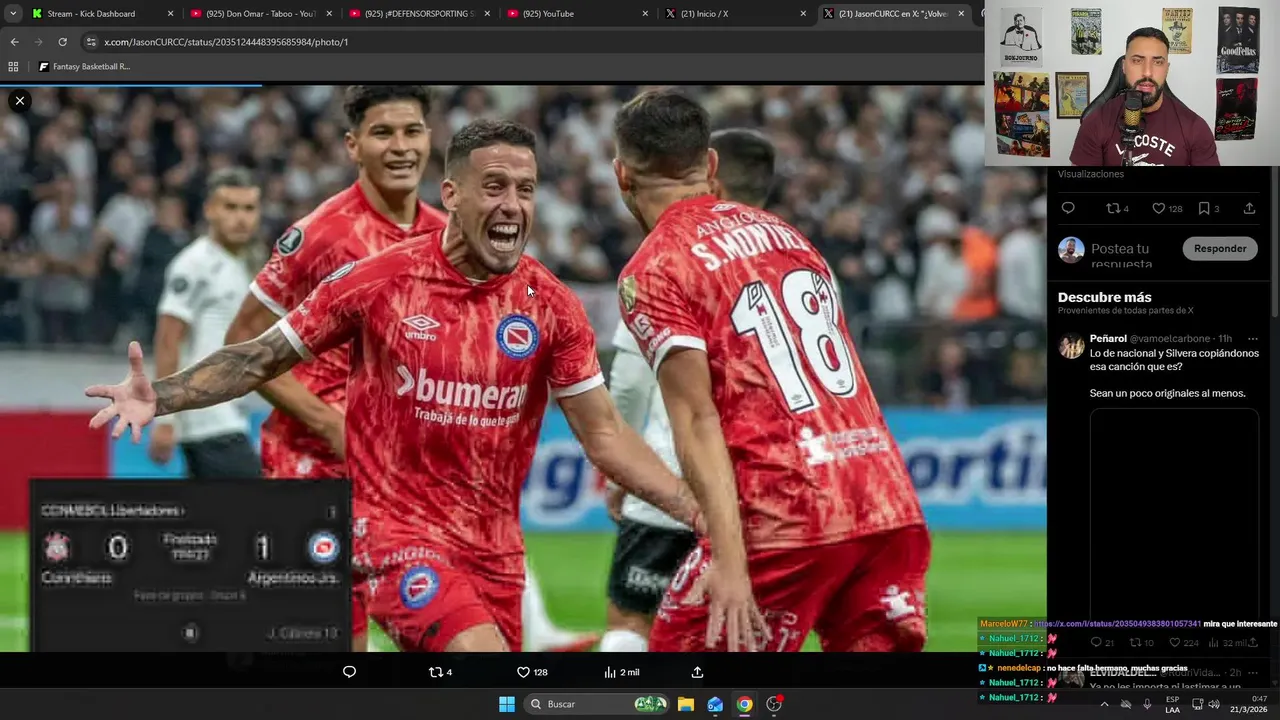Show hidden system tray icons

(1104, 704)
